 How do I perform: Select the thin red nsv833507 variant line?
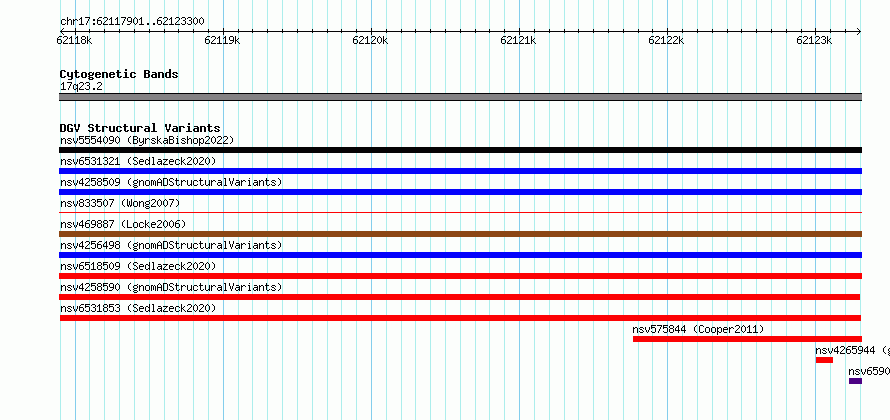coord(460,212)
